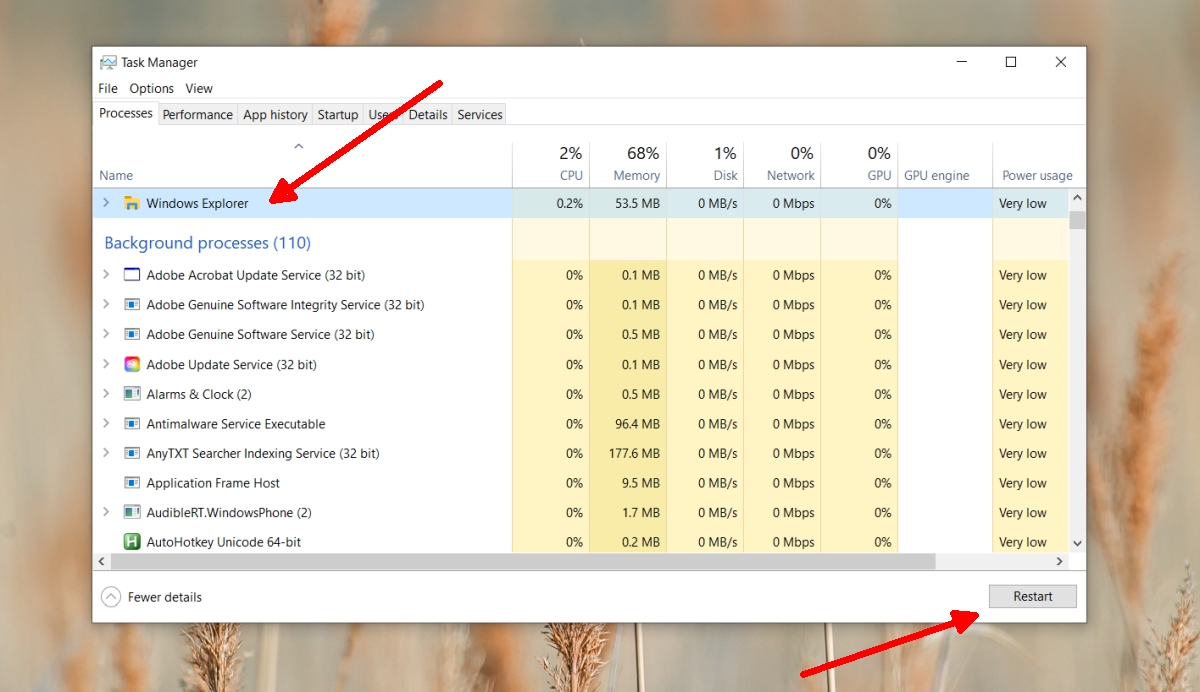Click the Task Manager title bar icon
Image resolution: width=1200 pixels, height=692 pixels.
pyautogui.click(x=108, y=62)
